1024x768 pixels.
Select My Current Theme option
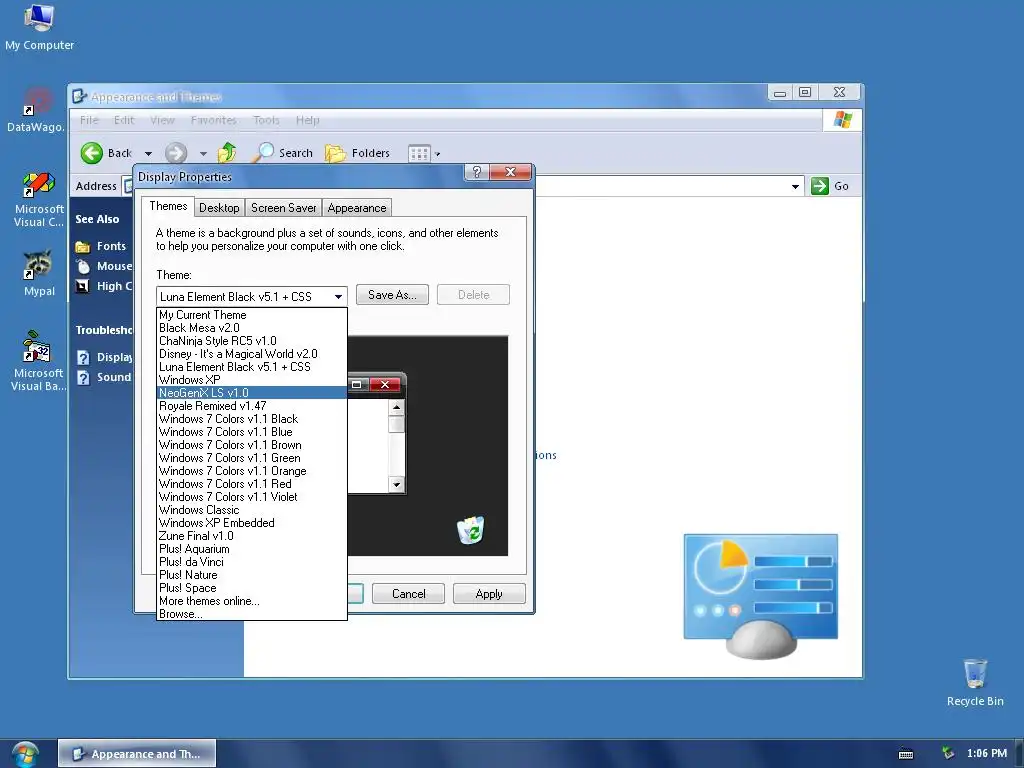(x=251, y=315)
